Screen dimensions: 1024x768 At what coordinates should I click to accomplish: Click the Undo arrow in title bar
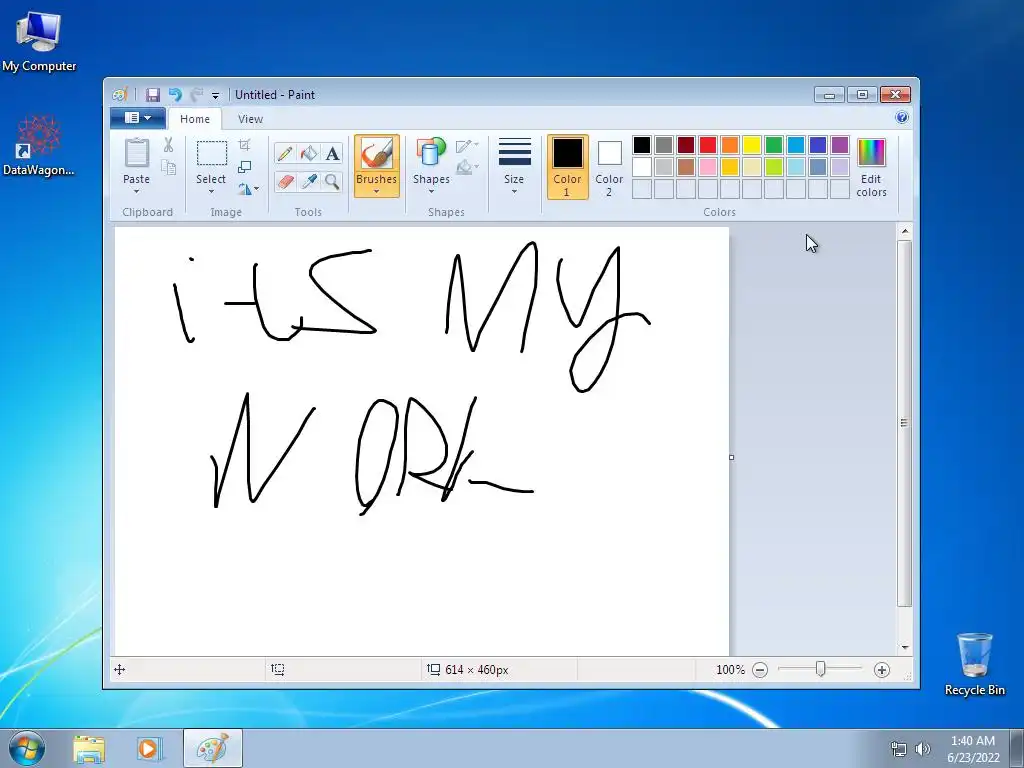pos(175,95)
